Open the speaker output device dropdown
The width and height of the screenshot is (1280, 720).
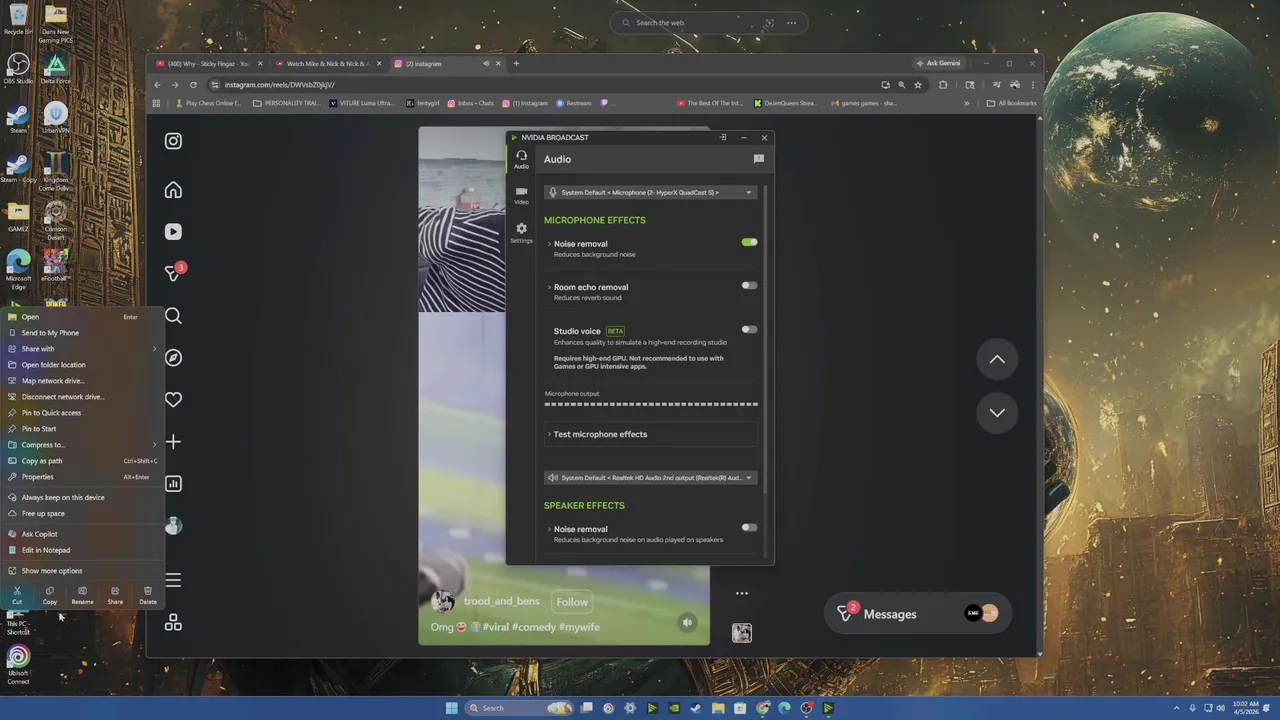pos(651,478)
